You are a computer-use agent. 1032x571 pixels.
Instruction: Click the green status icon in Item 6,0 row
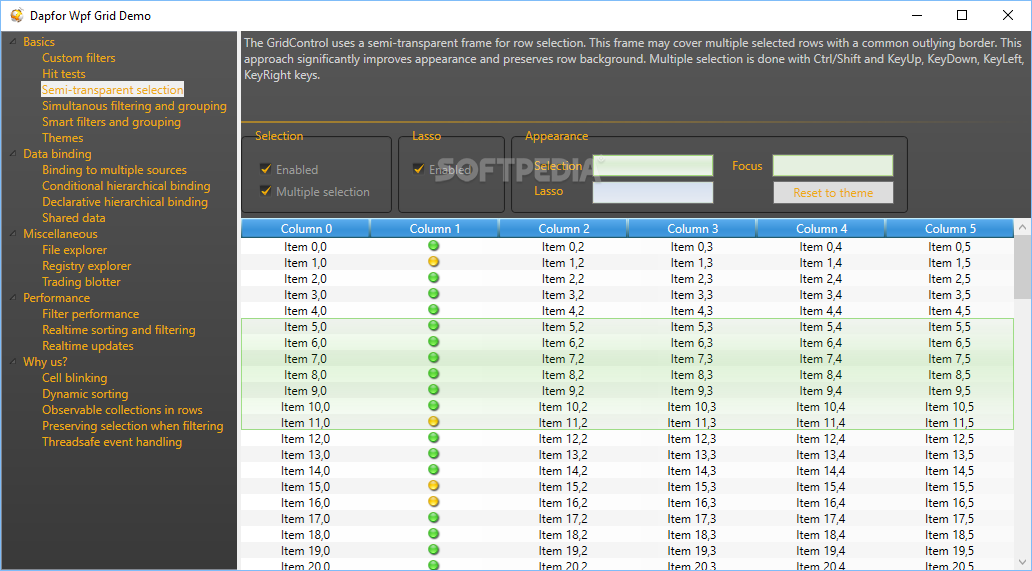click(x=433, y=342)
